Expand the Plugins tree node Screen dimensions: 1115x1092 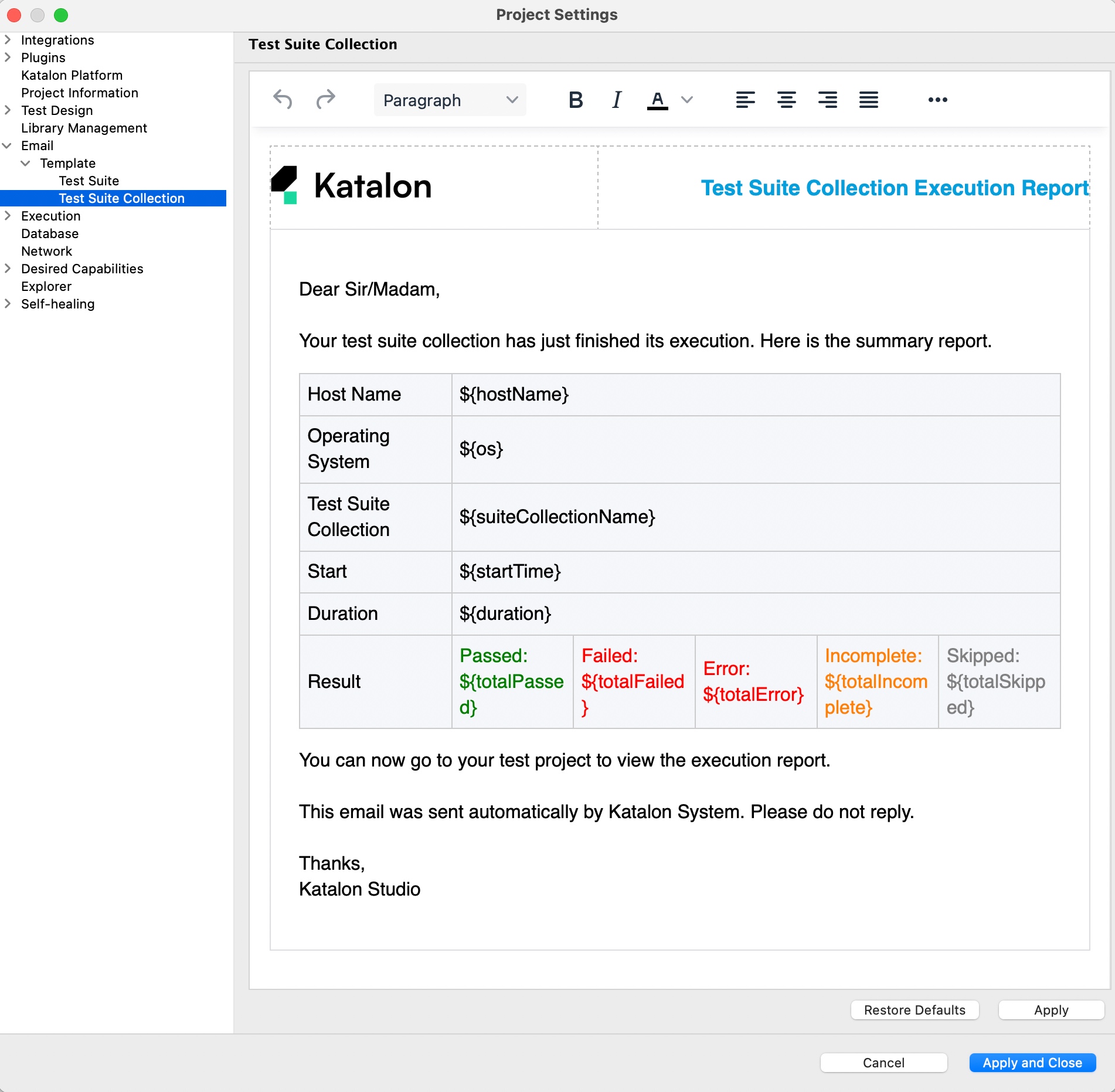8,57
